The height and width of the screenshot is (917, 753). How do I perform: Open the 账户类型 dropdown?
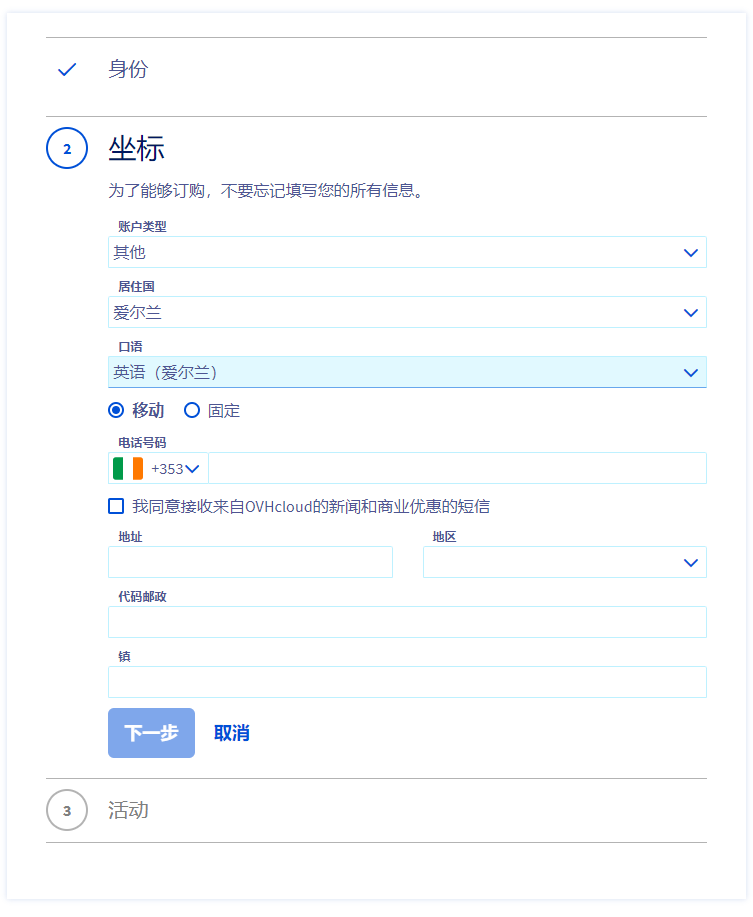point(407,253)
